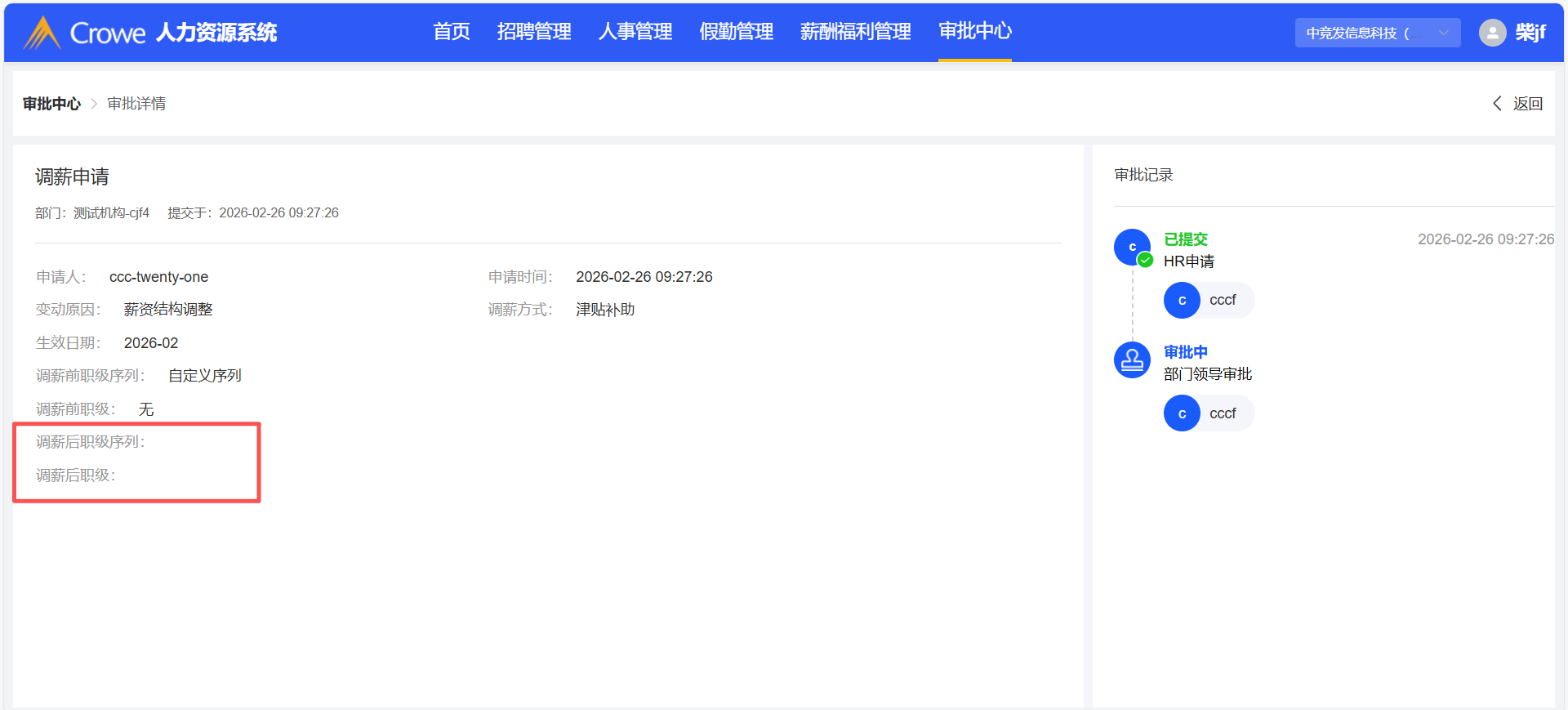The image size is (1568, 710).
Task: Expand company selector chevron arrow
Action: tap(1443, 33)
